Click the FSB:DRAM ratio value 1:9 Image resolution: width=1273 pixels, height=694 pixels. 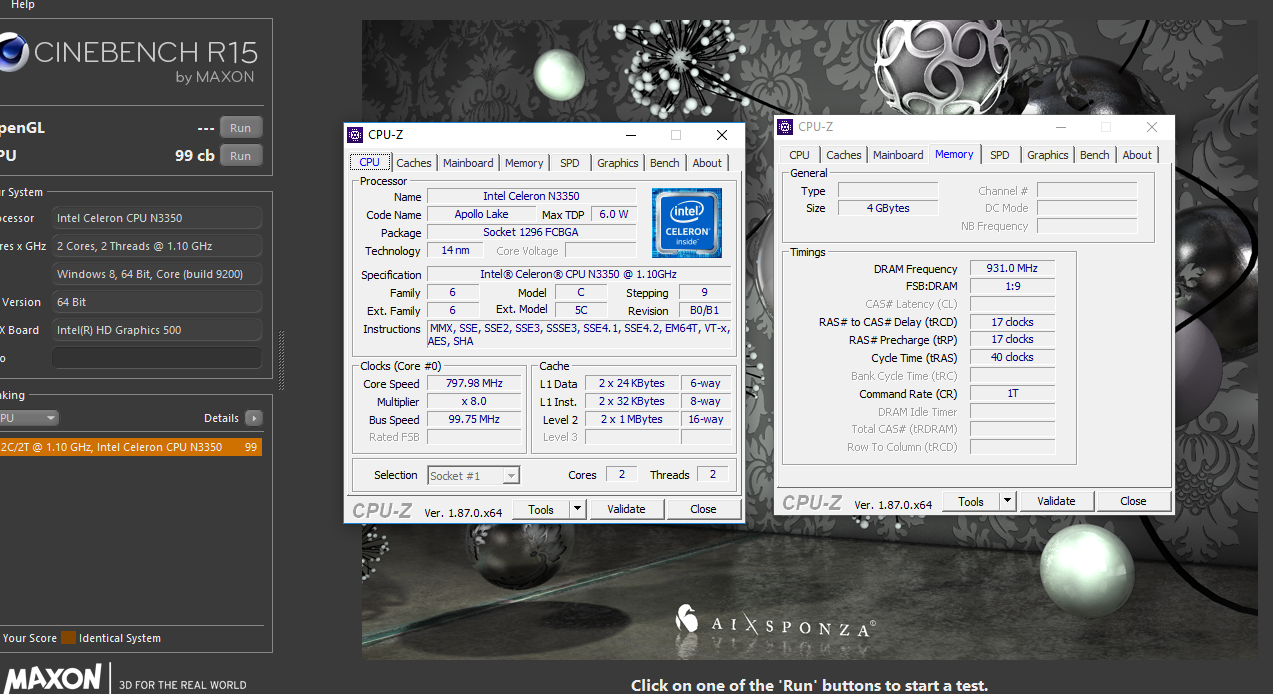1012,286
